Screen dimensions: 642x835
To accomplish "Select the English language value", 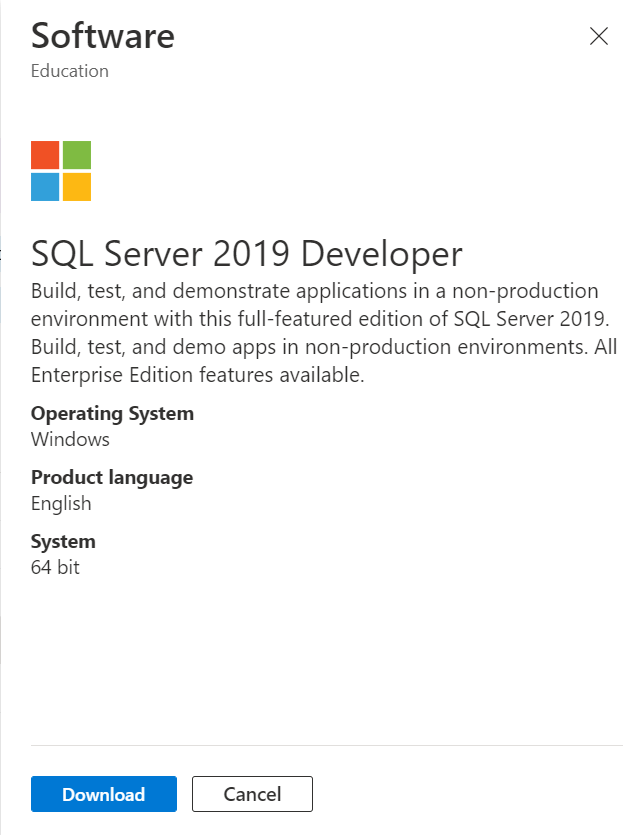I will pos(61,503).
